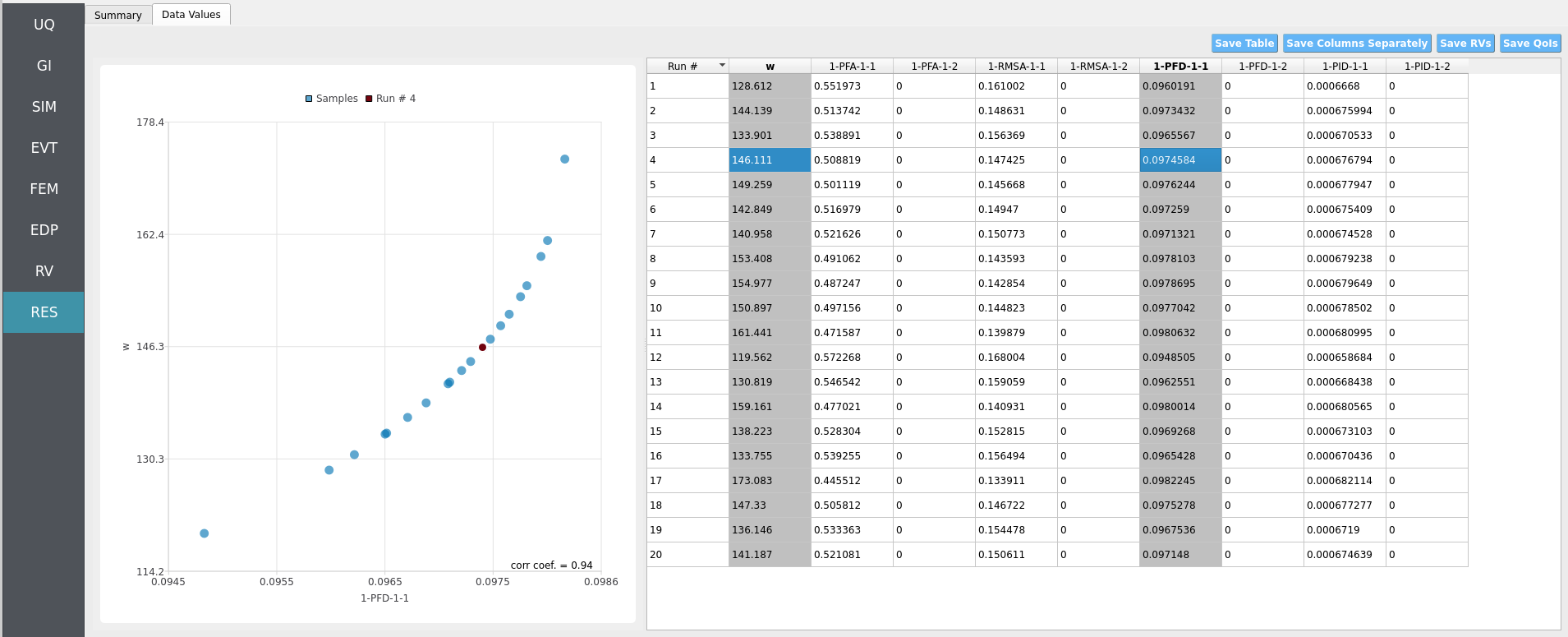Click Run # cell for row 20
This screenshot has width=1568, height=637.
[687, 555]
